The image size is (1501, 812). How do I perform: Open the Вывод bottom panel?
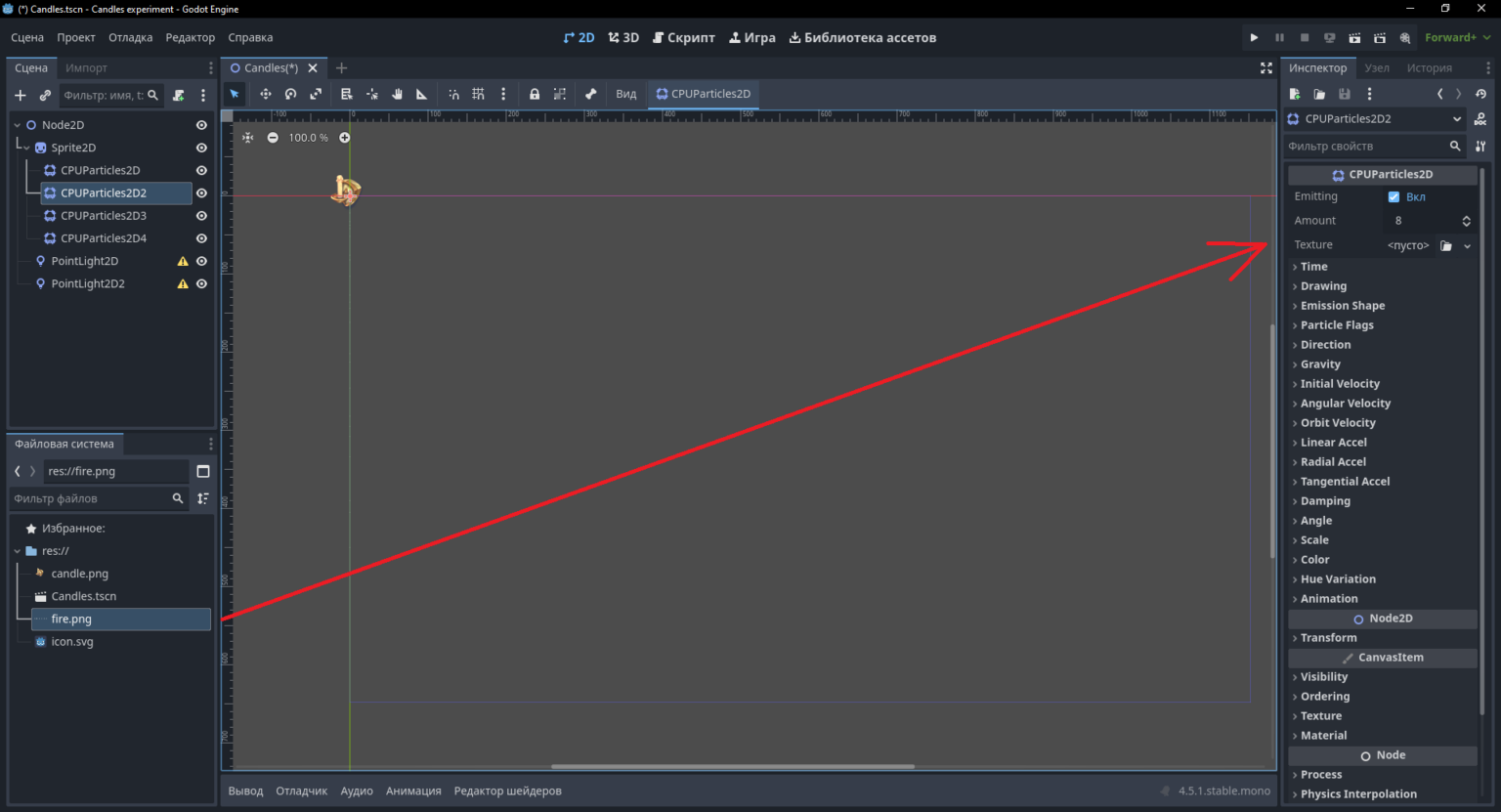coord(245,791)
